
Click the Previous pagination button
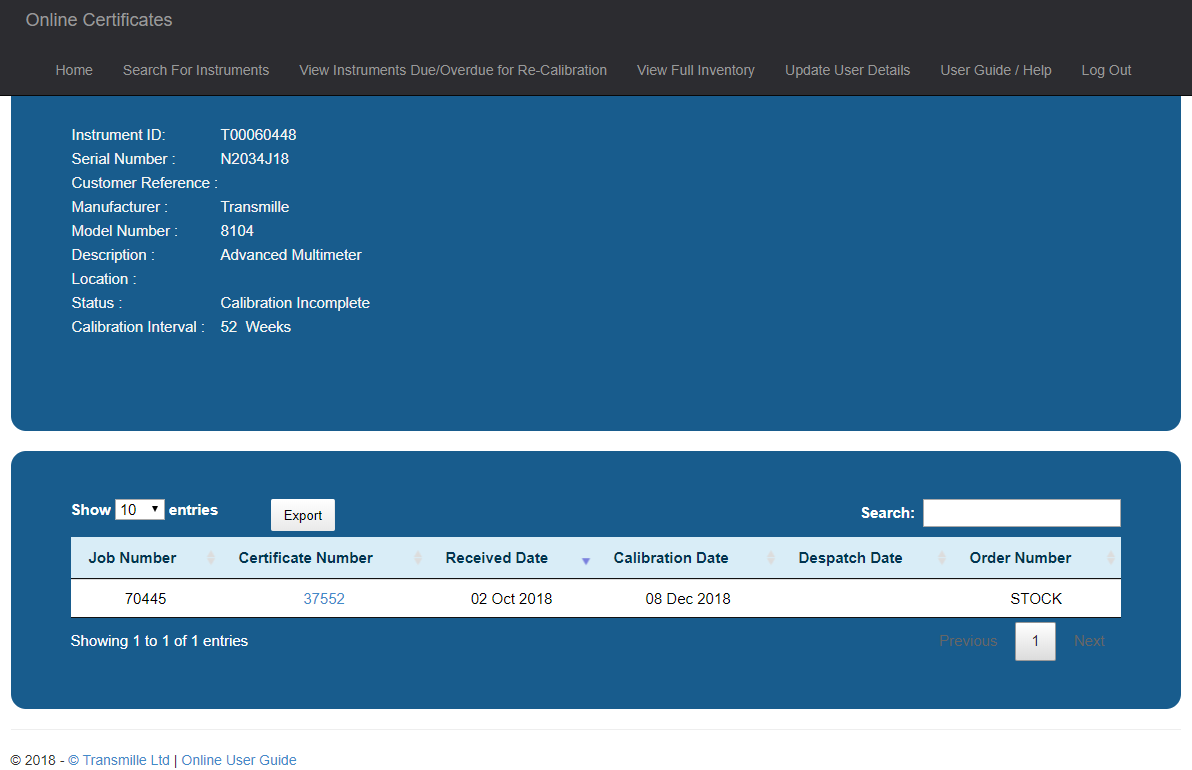coord(968,641)
